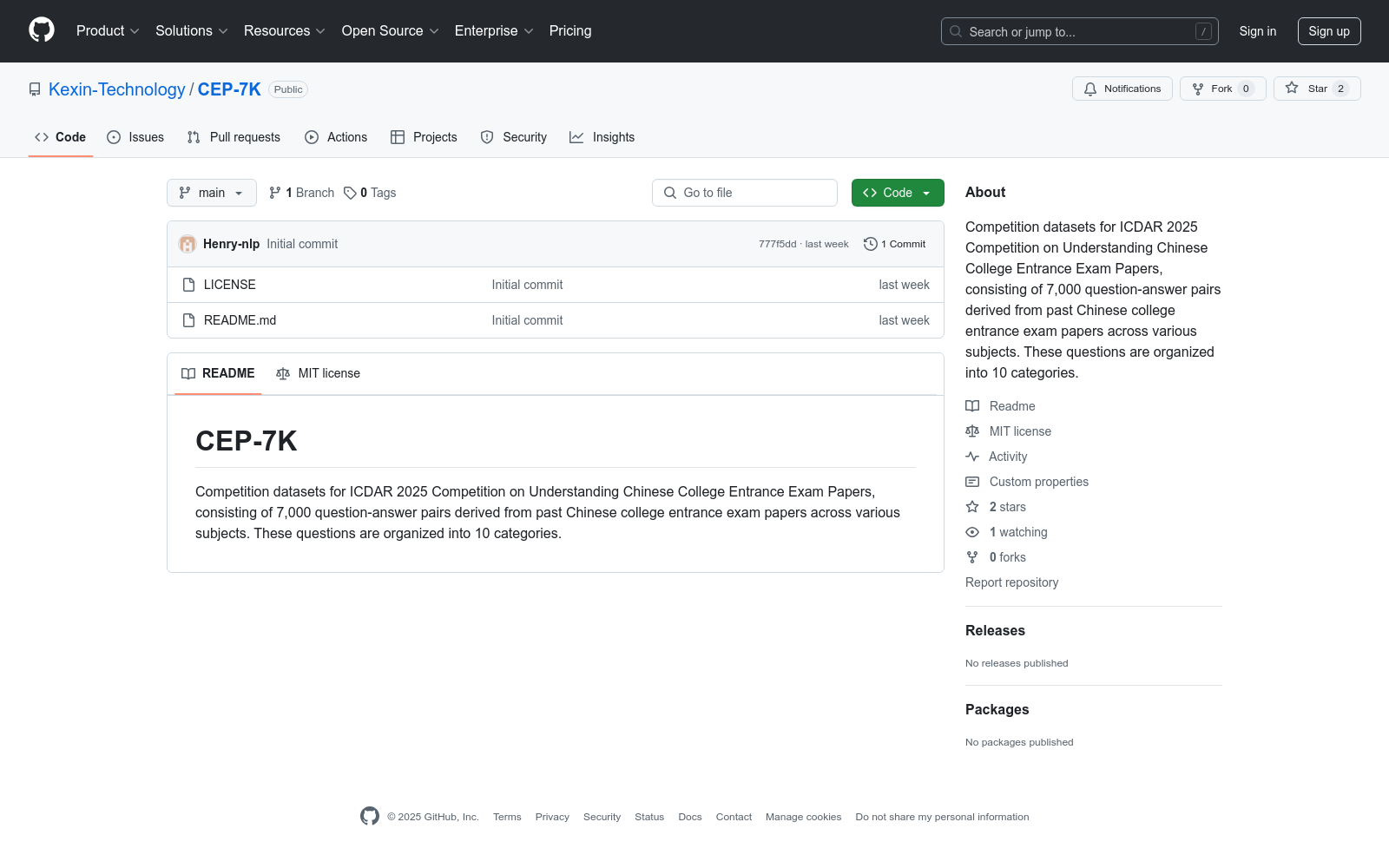
Task: Expand the Solutions menu
Action: [192, 31]
